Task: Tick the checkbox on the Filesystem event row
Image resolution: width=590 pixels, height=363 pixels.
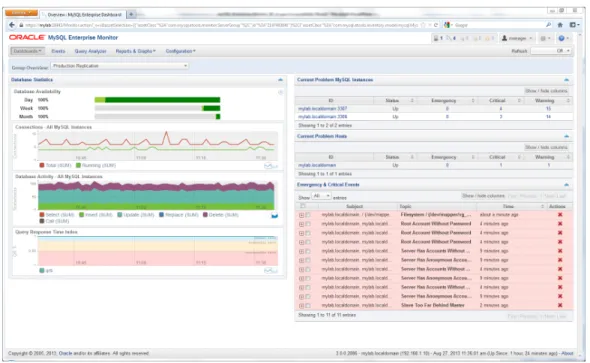Action: point(308,215)
